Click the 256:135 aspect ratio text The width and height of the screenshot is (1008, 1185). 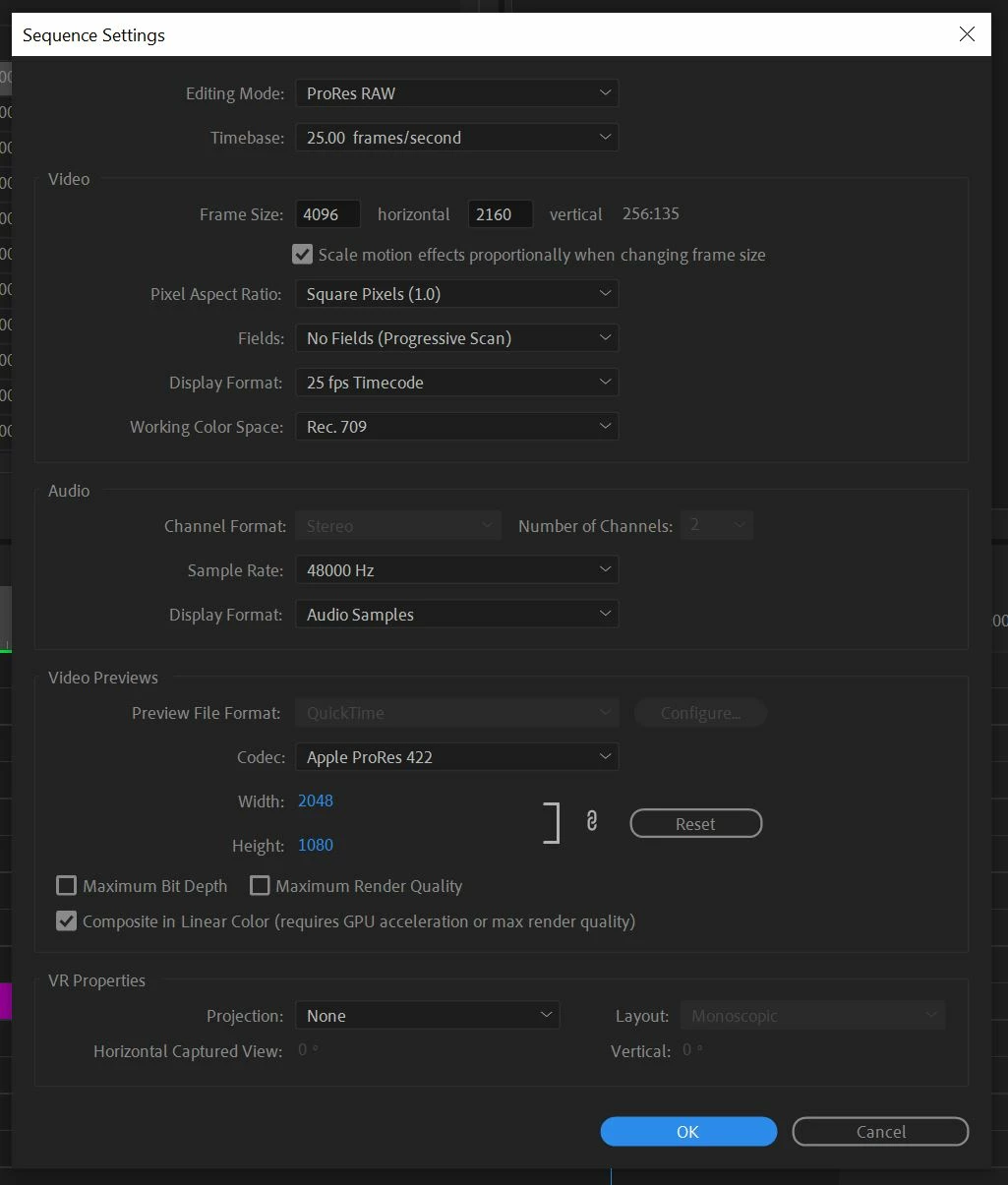651,213
